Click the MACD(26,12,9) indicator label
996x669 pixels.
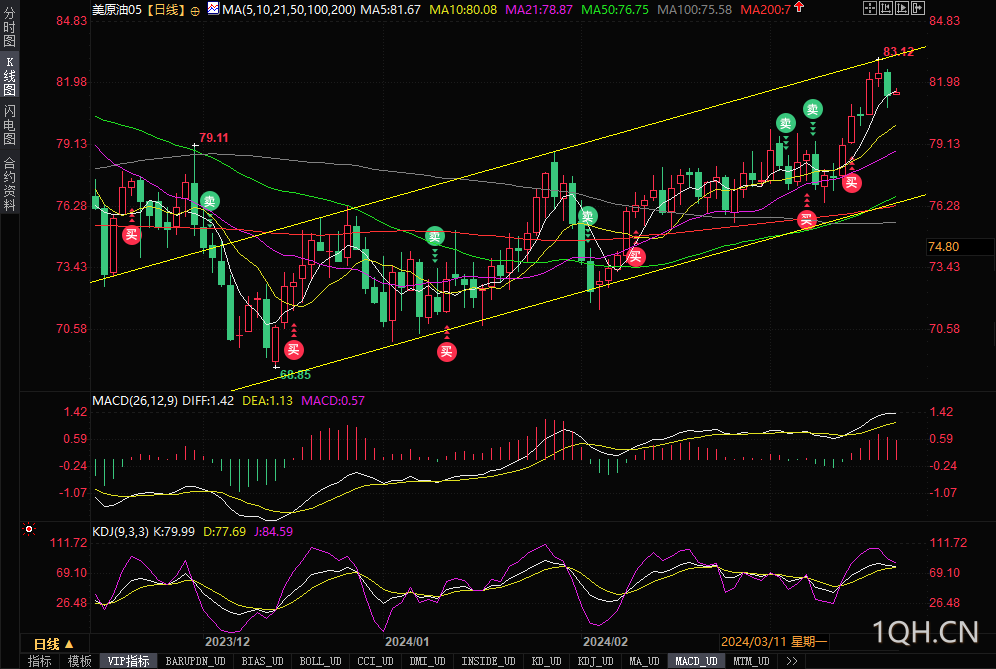tap(135, 401)
